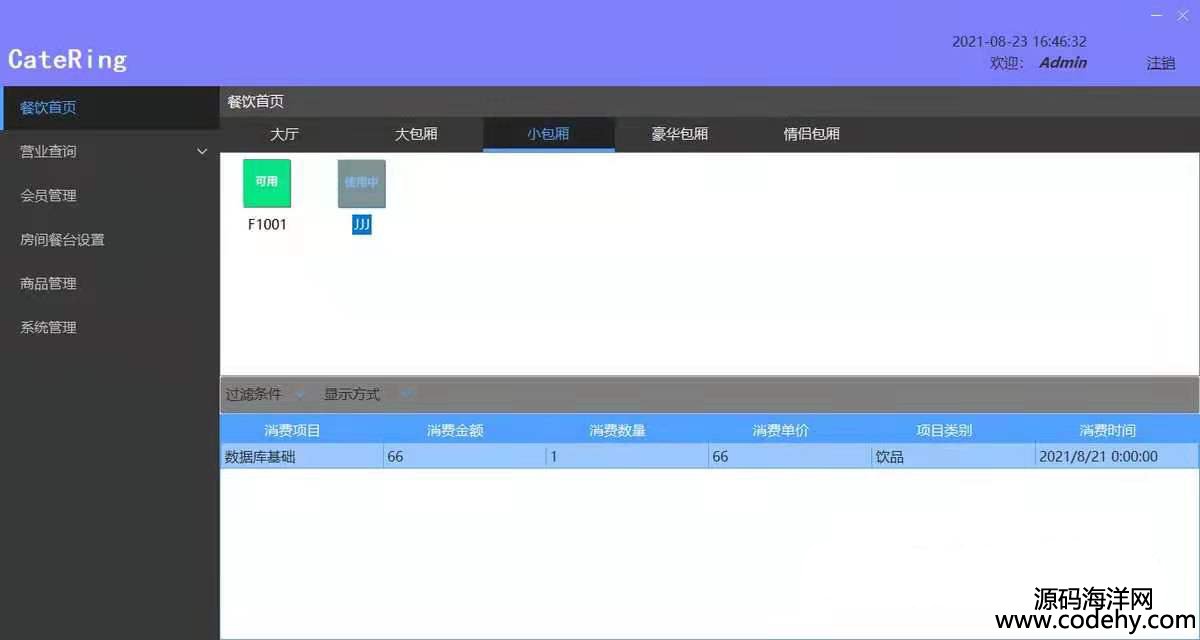Click the 小包厢 tab

tap(548, 134)
